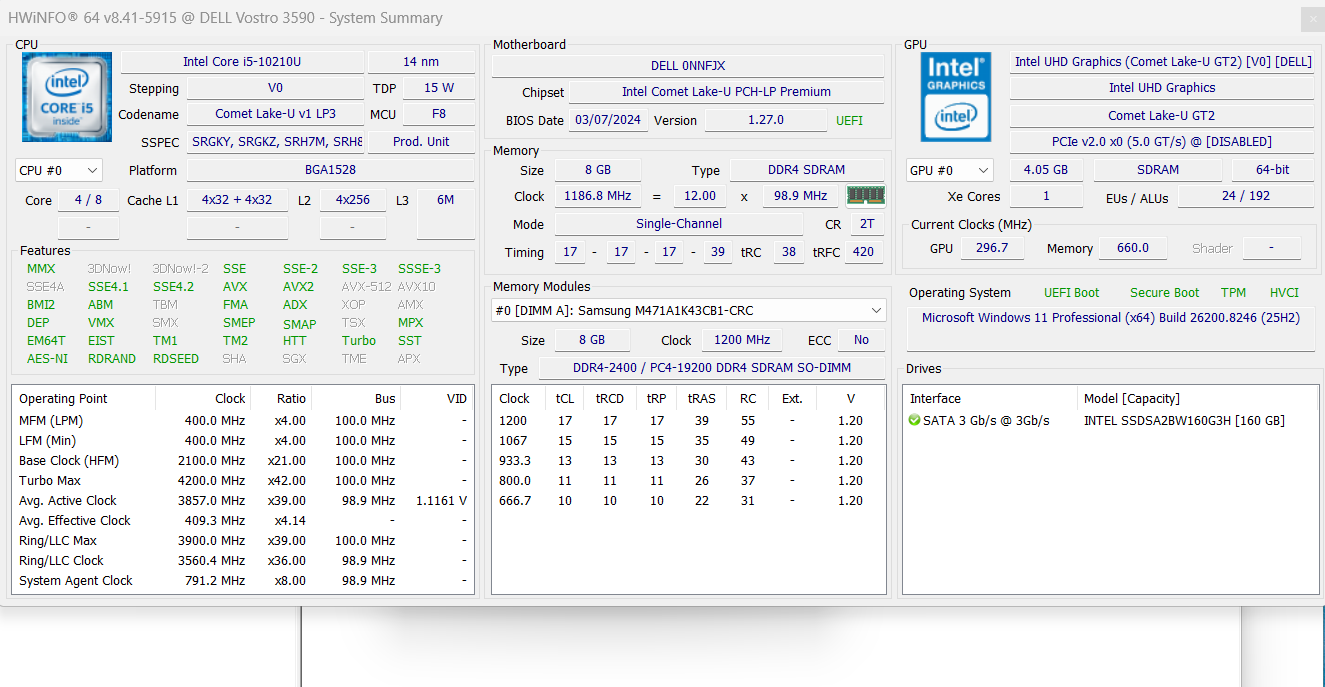
Task: Click the Comet Lake-U v1 LP3 codename
Action: 275,114
